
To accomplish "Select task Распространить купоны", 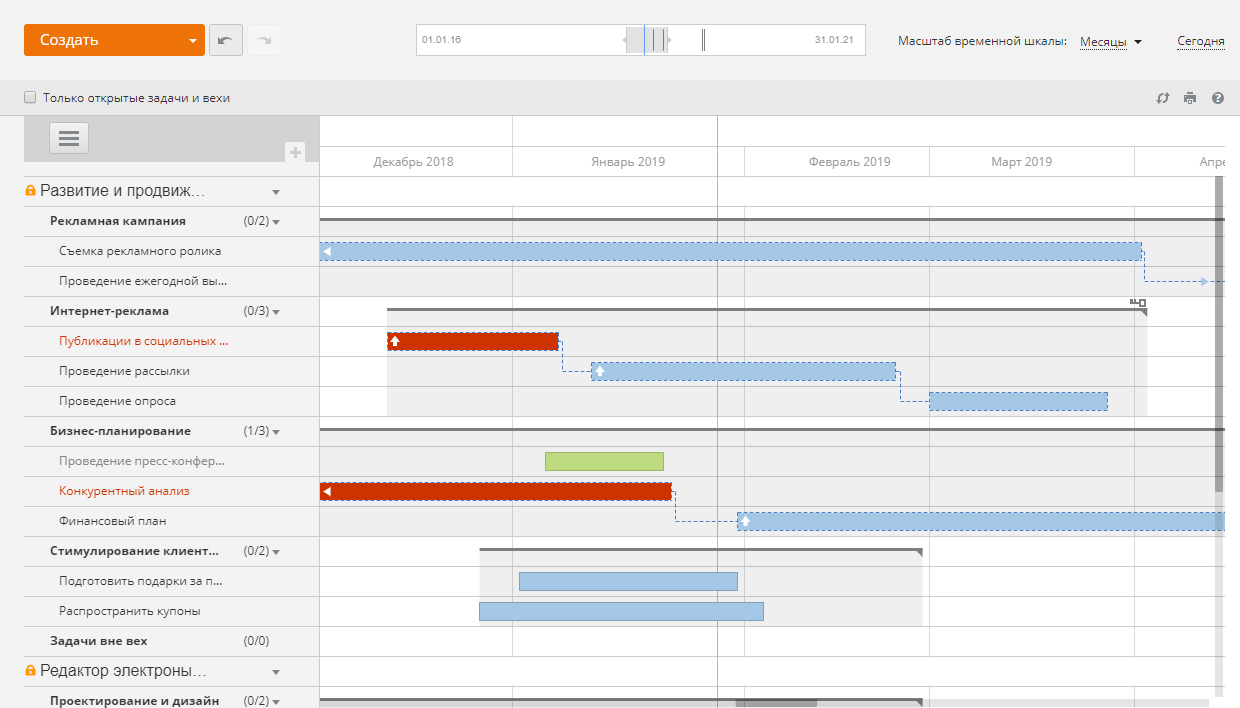I will [x=129, y=611].
